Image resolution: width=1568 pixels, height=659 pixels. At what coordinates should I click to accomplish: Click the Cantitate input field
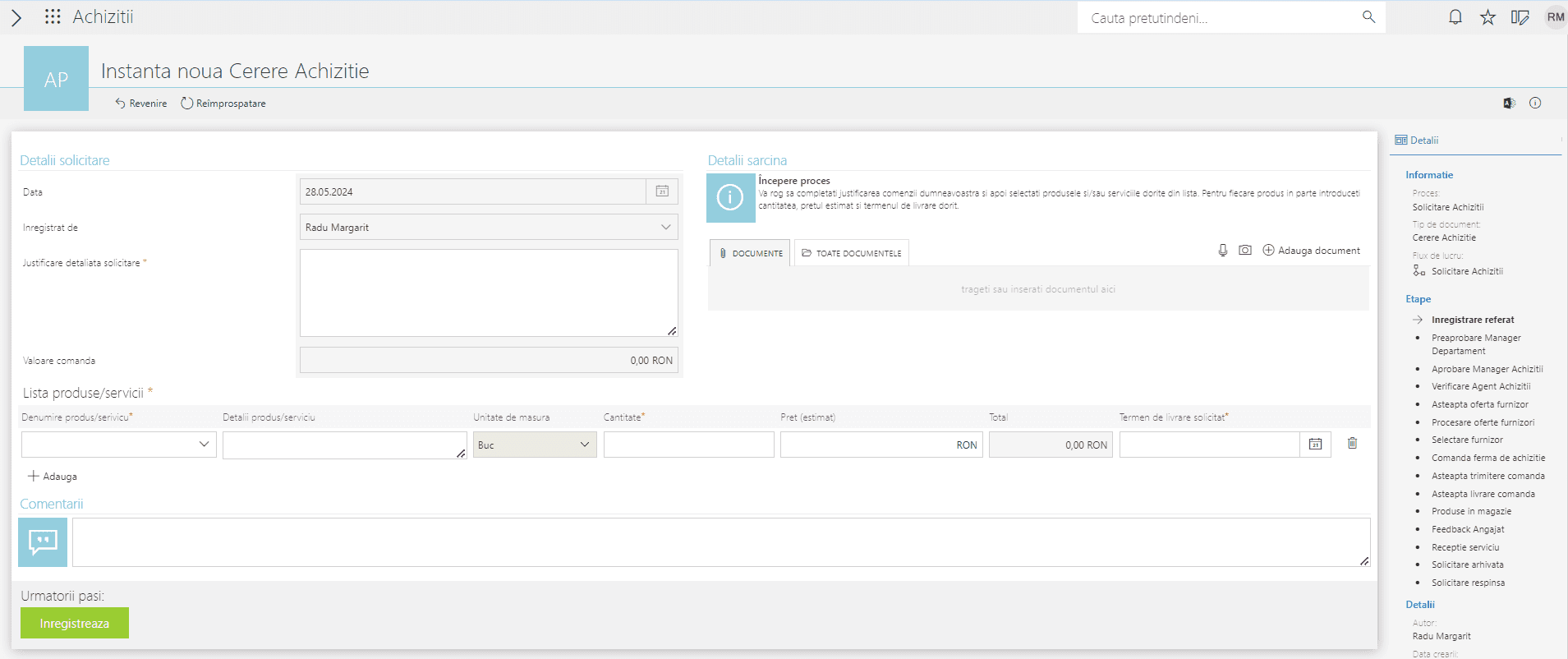click(x=688, y=445)
